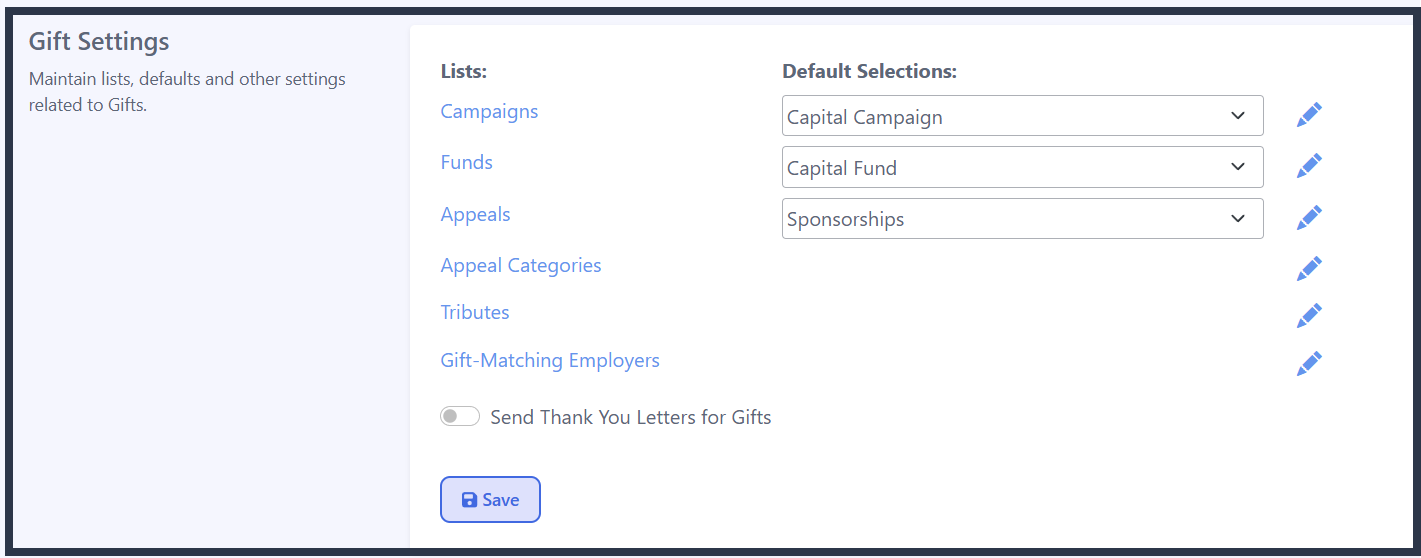Click the Default Selections column label
1421x558 pixels.
(x=870, y=71)
